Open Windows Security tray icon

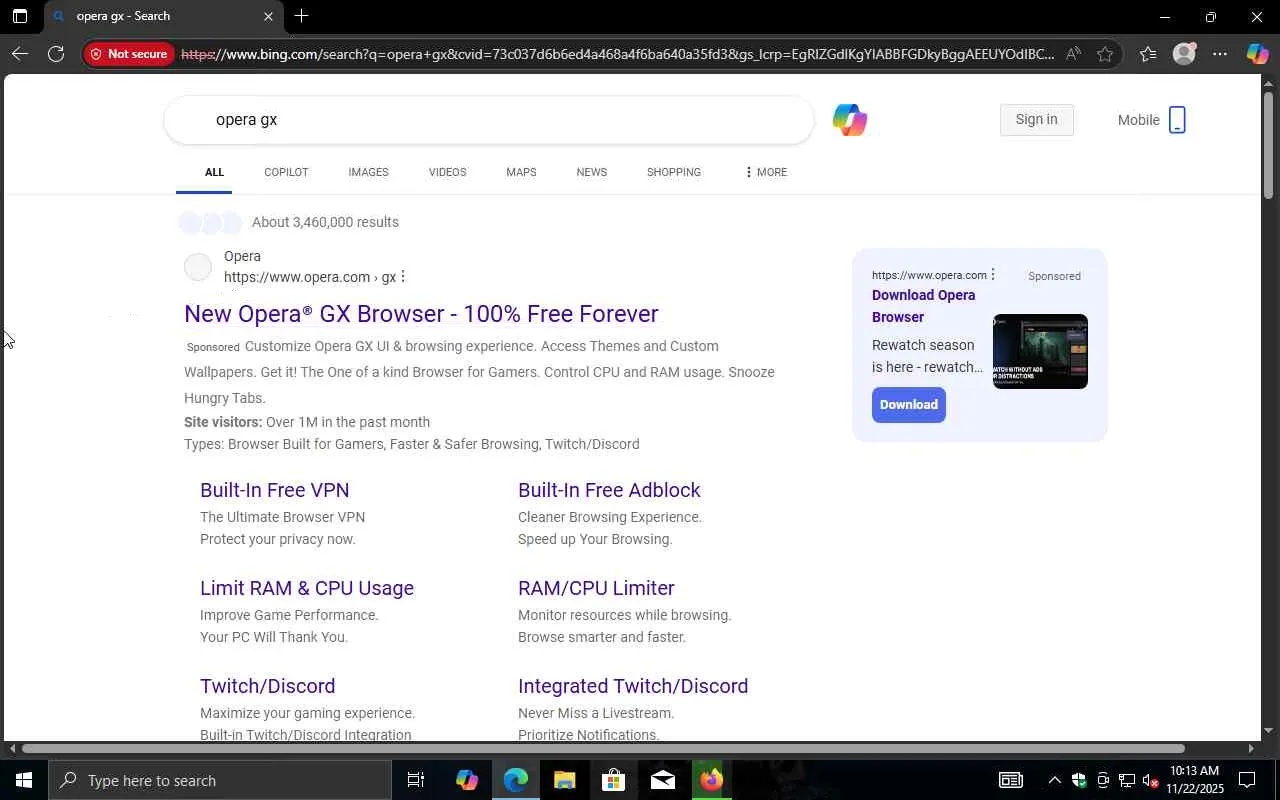coord(1079,780)
